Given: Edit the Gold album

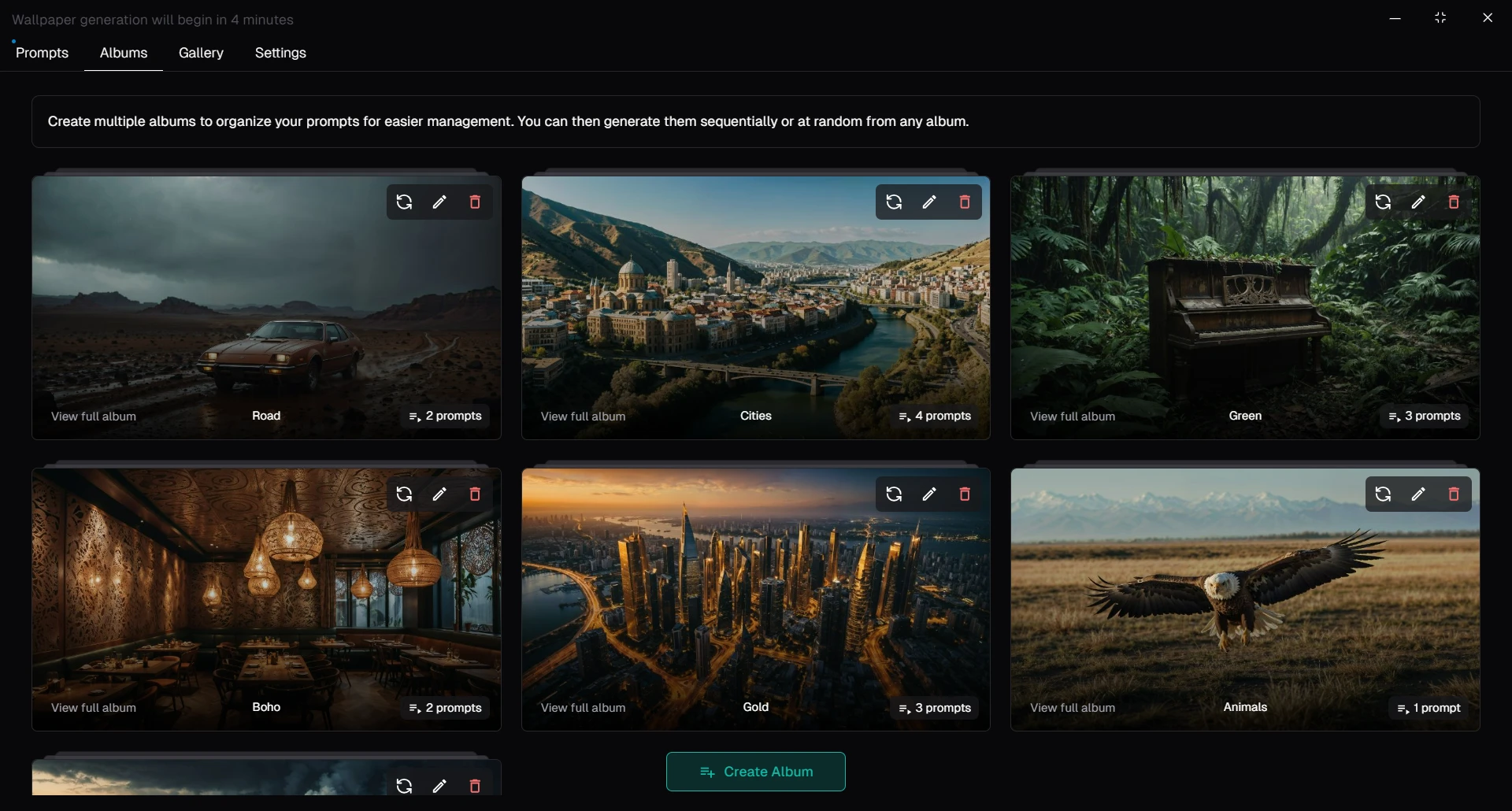Looking at the screenshot, I should pyautogui.click(x=929, y=494).
